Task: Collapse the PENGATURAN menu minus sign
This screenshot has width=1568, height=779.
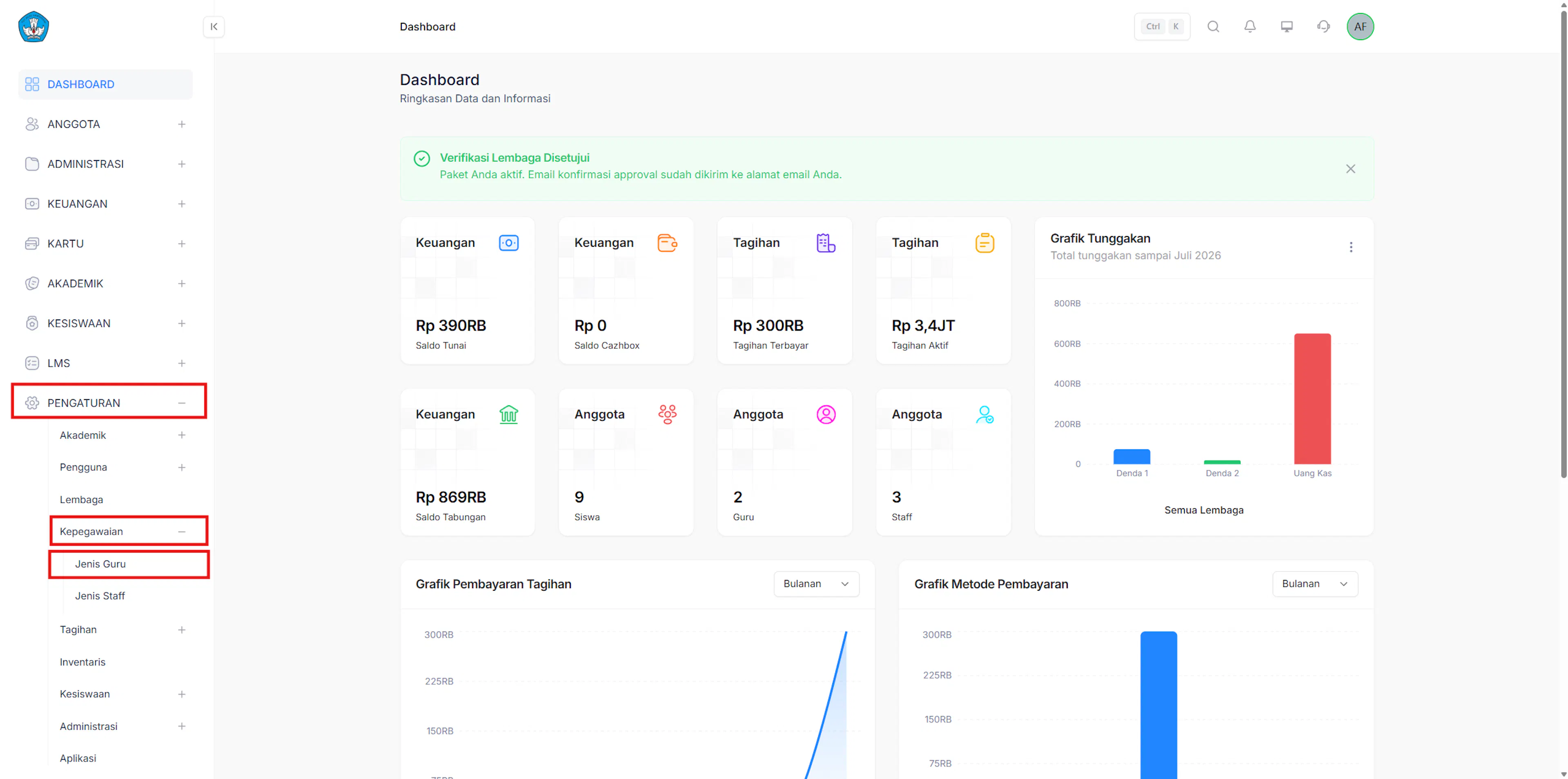Action: (181, 403)
